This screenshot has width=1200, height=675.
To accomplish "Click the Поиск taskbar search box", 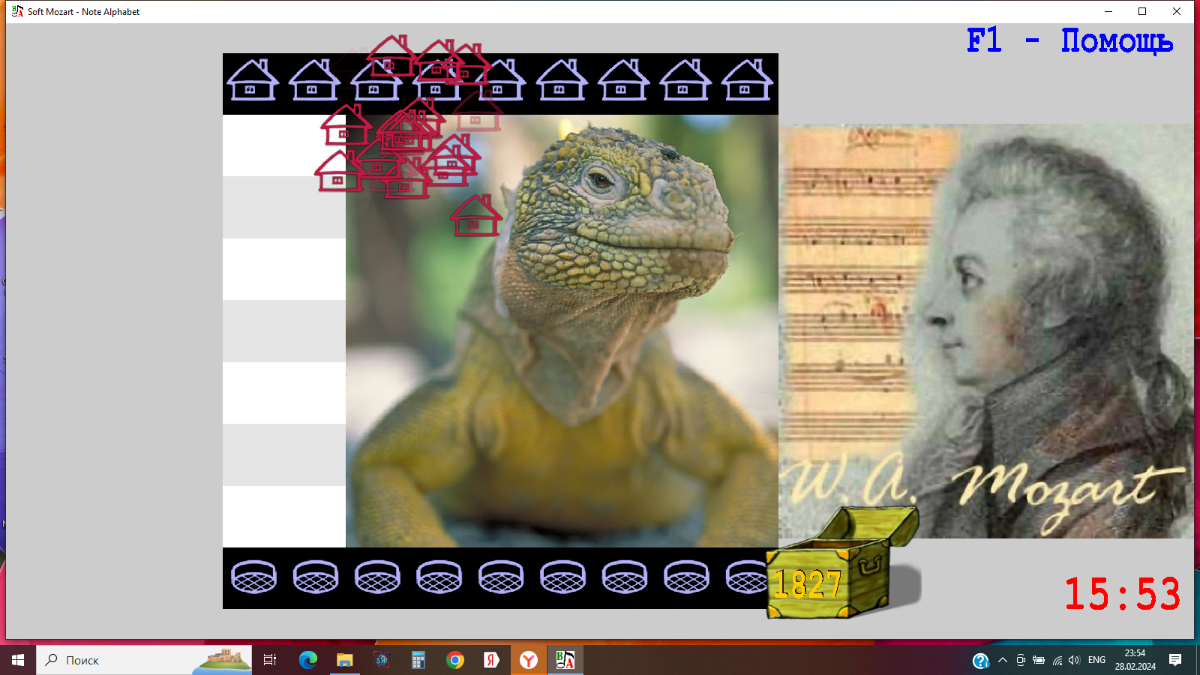I will 145,660.
